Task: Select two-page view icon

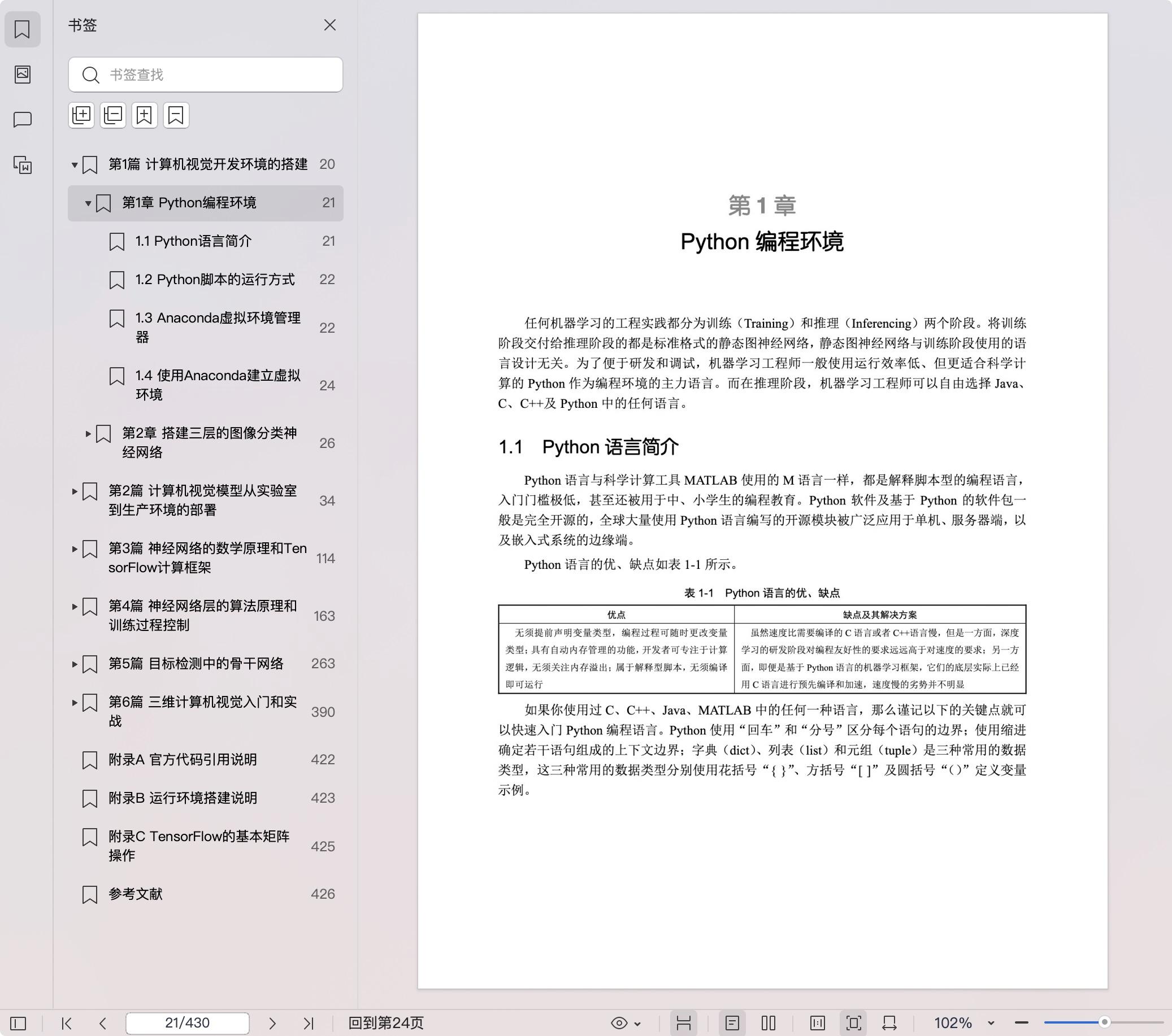Action: tap(769, 1024)
